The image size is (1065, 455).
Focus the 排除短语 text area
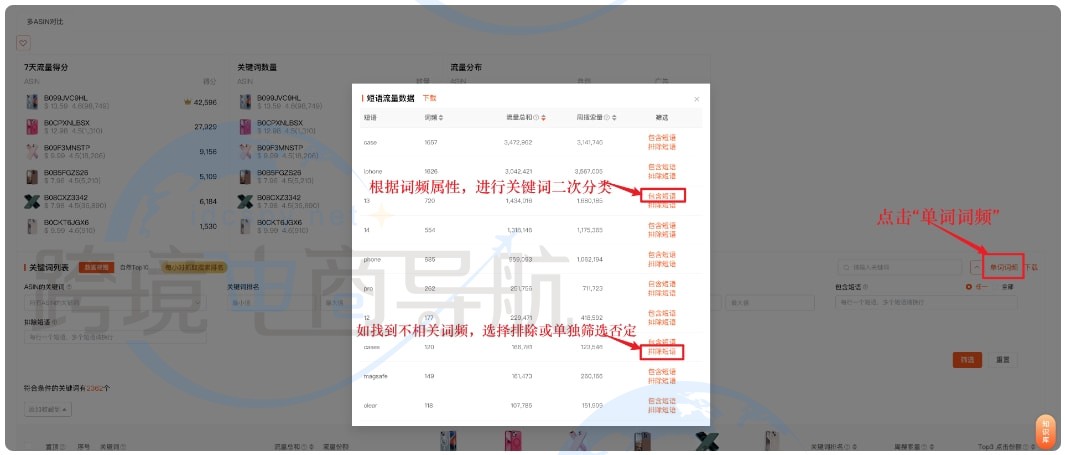(x=115, y=337)
